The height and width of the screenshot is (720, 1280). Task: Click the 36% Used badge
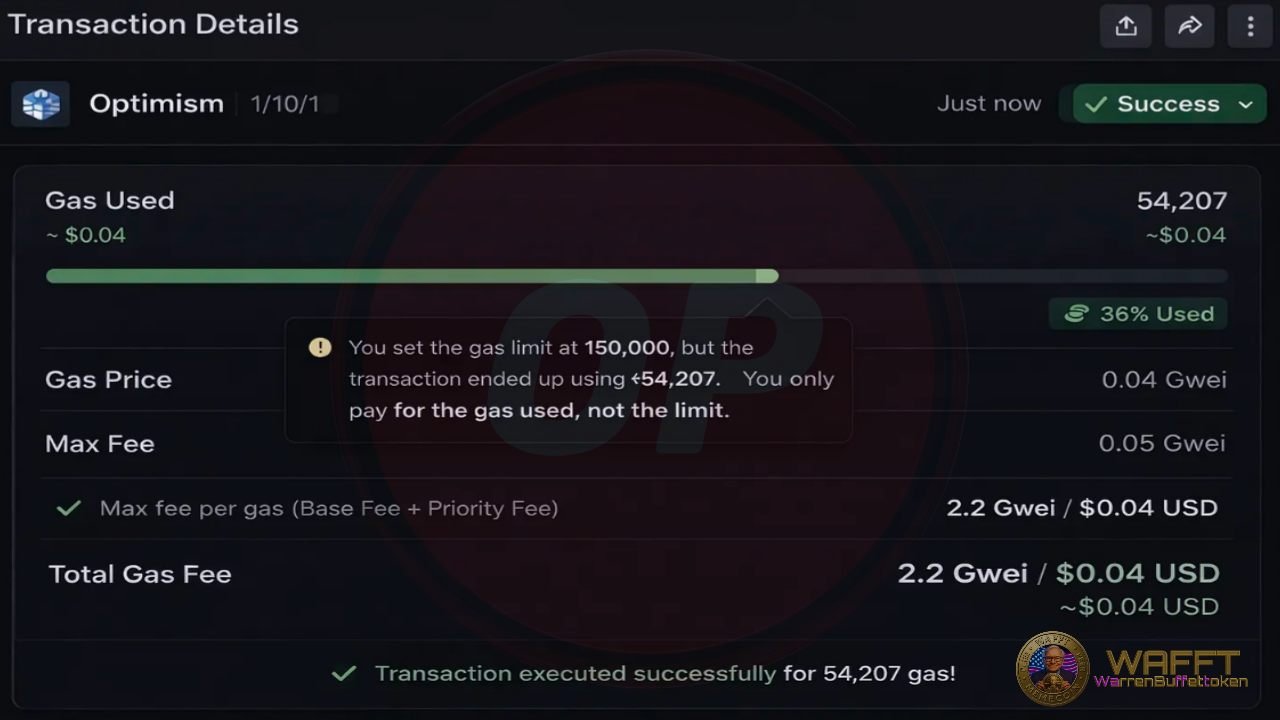(x=1138, y=314)
